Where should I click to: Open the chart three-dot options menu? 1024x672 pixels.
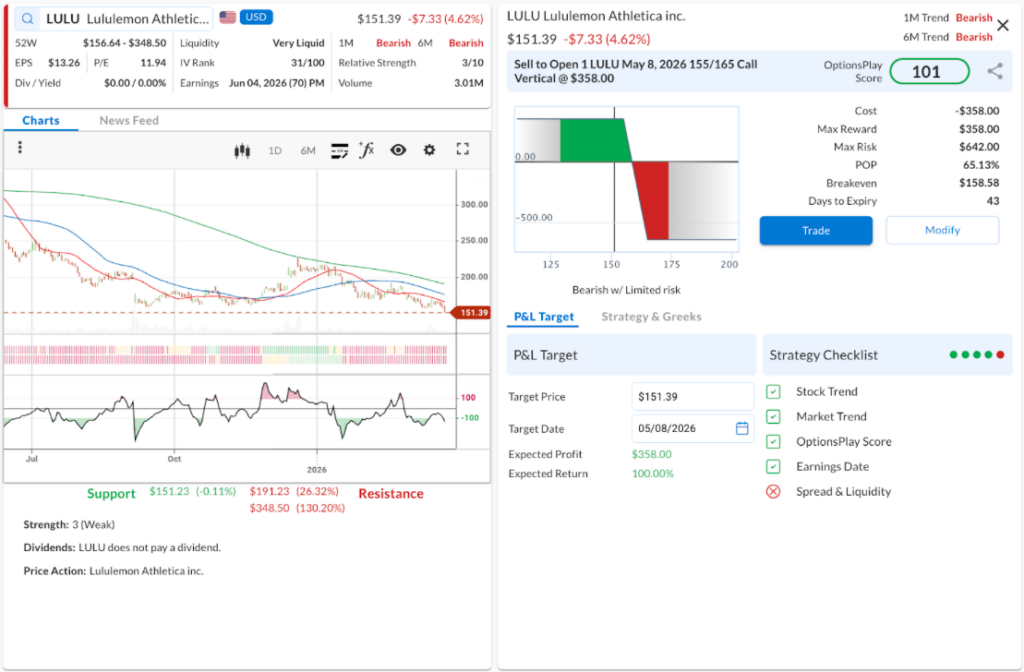pos(20,148)
